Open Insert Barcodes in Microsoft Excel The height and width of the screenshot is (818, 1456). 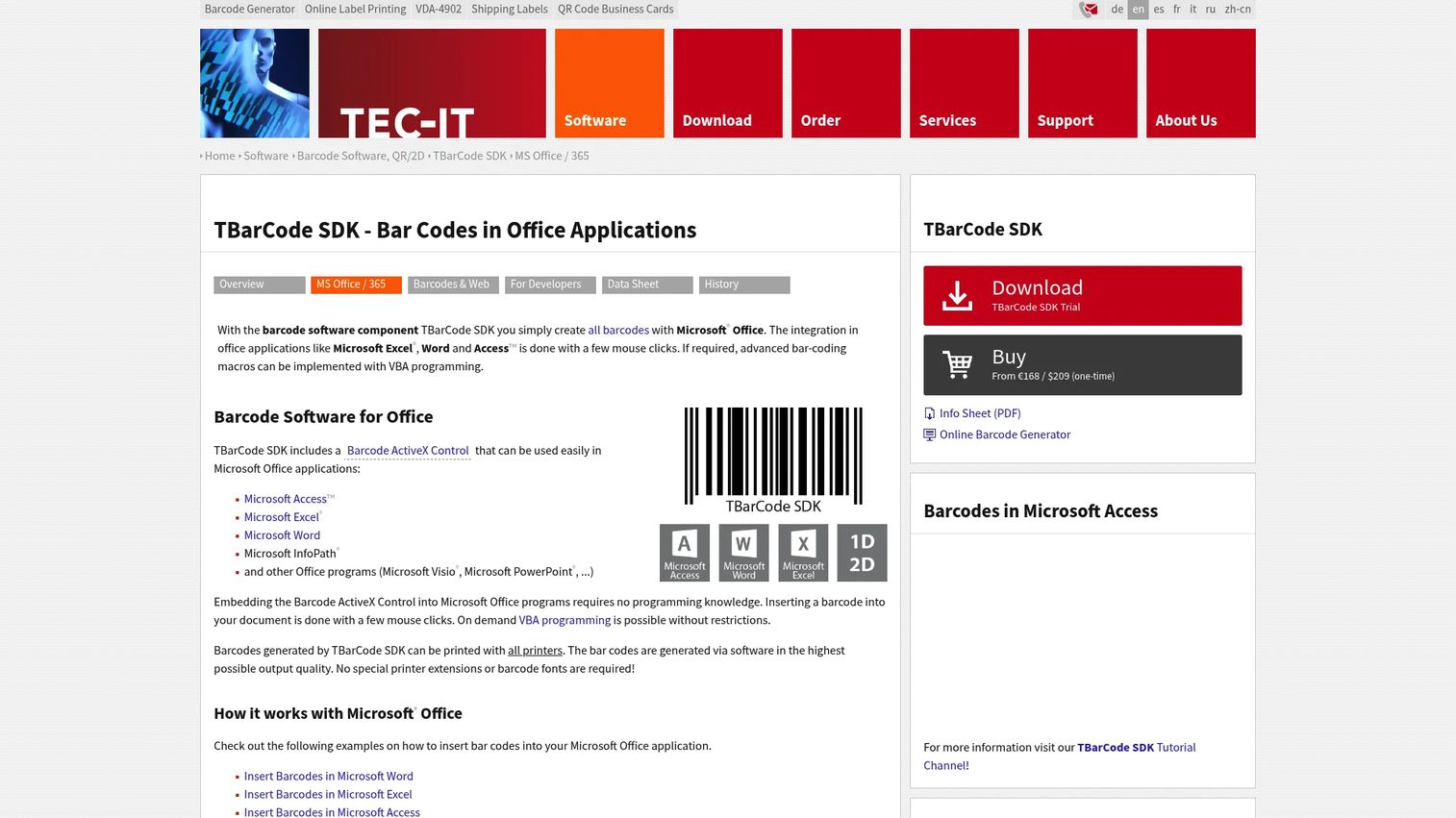tap(328, 795)
